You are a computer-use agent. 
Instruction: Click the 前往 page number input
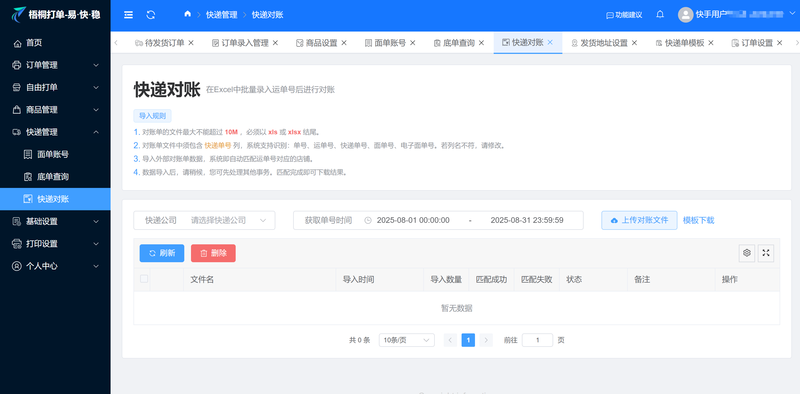click(537, 340)
